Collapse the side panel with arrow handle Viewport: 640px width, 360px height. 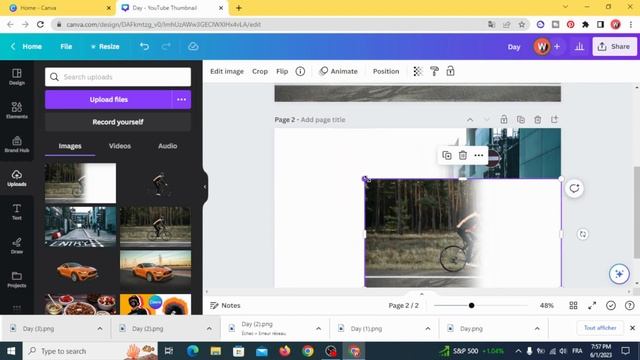click(205, 187)
